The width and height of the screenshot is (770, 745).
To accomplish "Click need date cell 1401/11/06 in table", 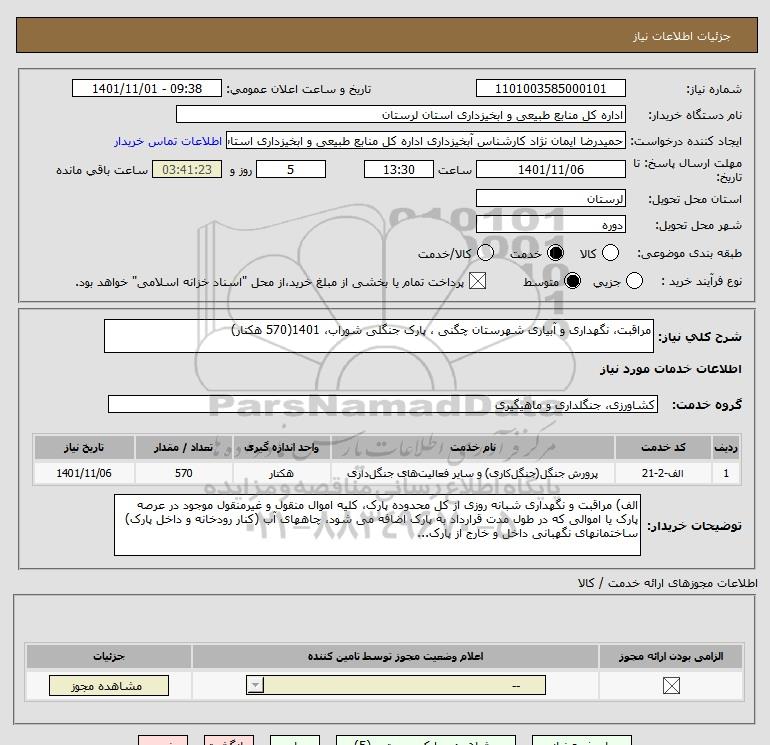I will click(x=84, y=473).
